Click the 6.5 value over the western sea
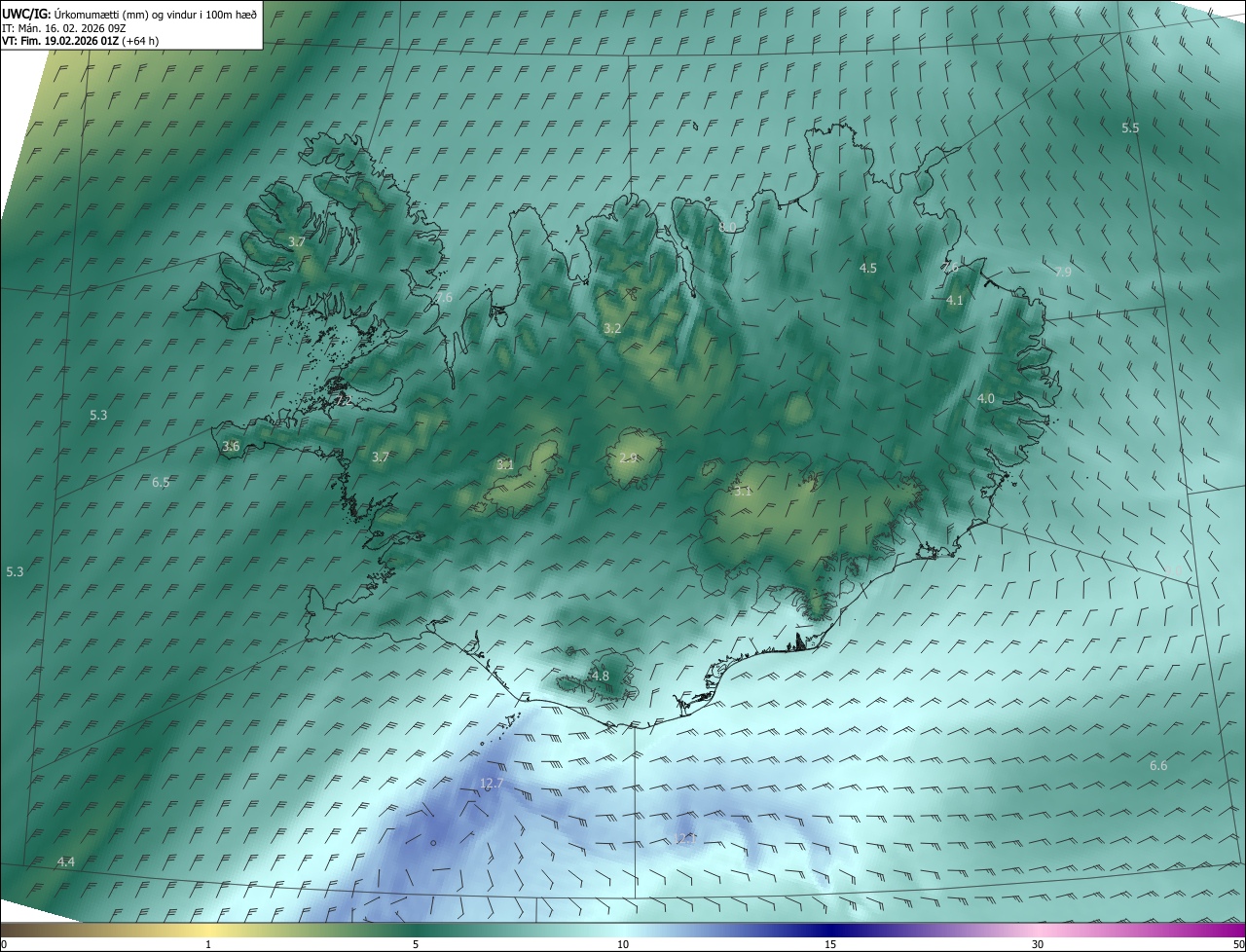The height and width of the screenshot is (952, 1246). (161, 483)
